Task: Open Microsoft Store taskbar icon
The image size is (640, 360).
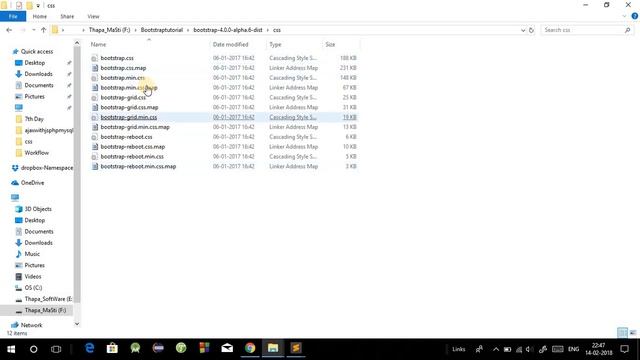Action: click(112, 348)
